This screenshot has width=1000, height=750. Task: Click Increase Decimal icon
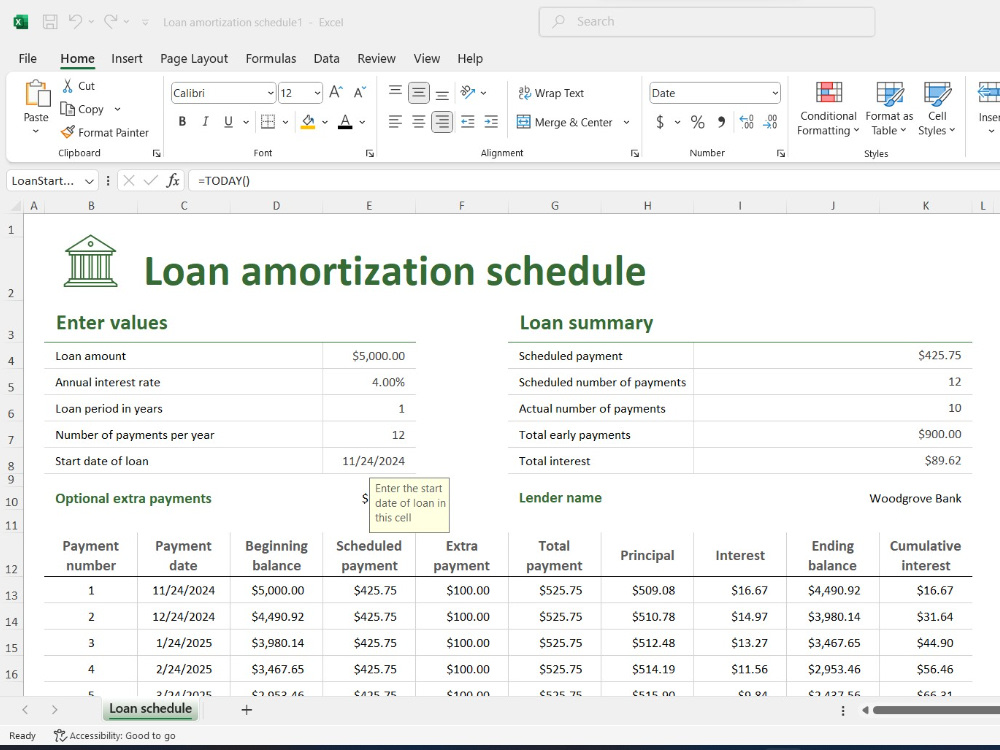[x=746, y=122]
